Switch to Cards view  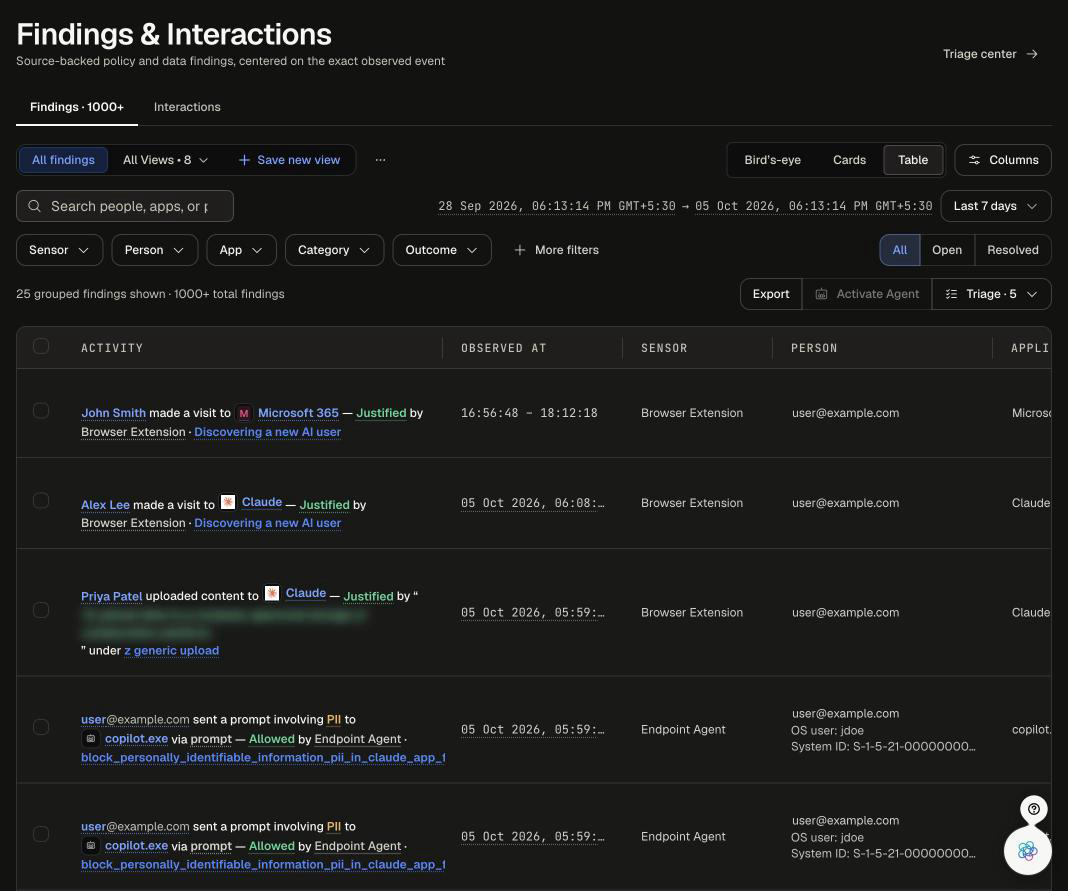coord(849,160)
